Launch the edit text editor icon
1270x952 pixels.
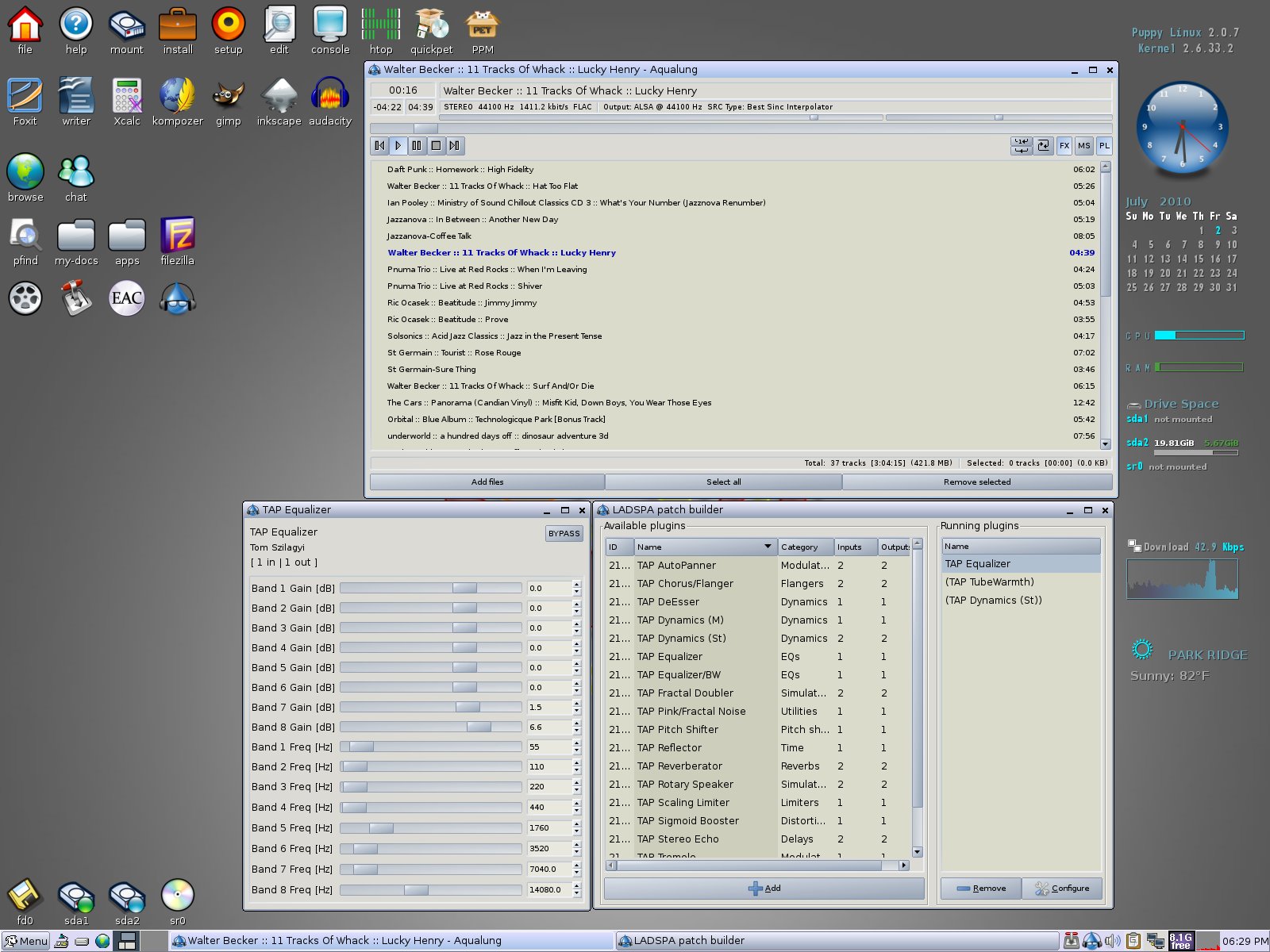tap(279, 31)
